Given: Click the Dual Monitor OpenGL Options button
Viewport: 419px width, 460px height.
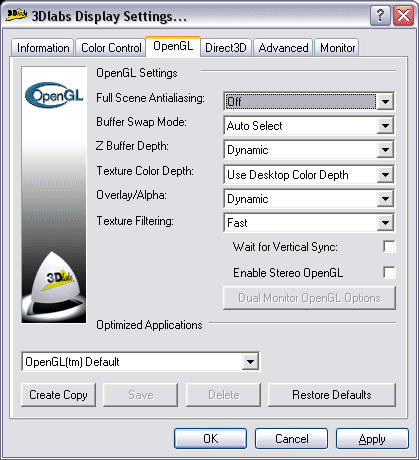Looking at the screenshot, I should (309, 298).
